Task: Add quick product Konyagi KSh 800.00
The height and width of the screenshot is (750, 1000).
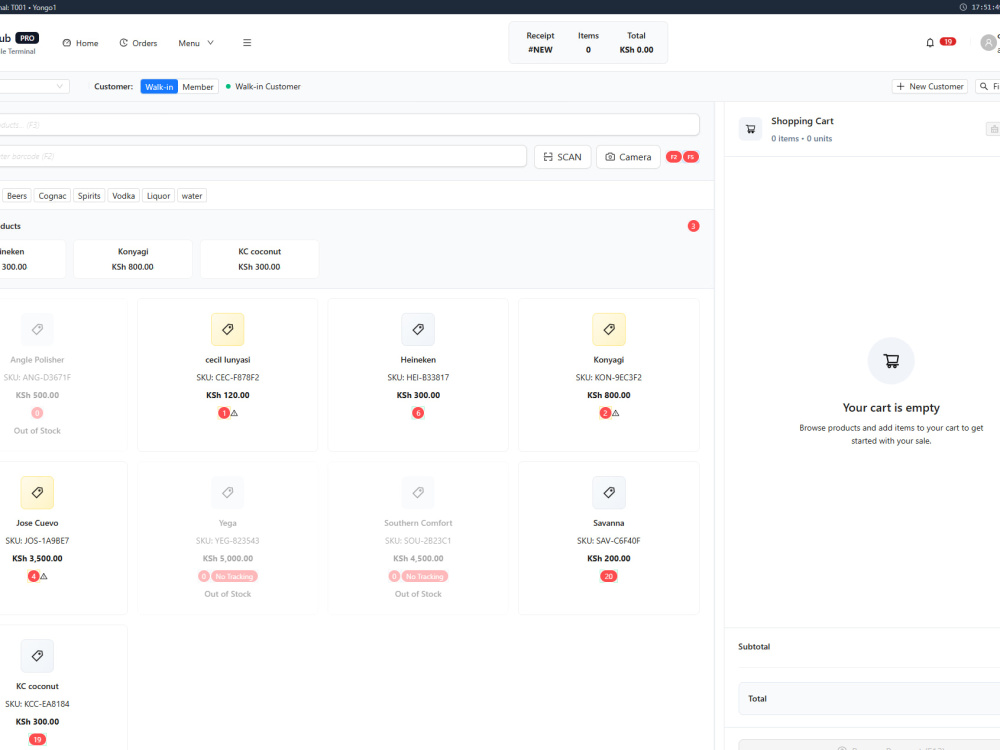Action: [x=133, y=259]
